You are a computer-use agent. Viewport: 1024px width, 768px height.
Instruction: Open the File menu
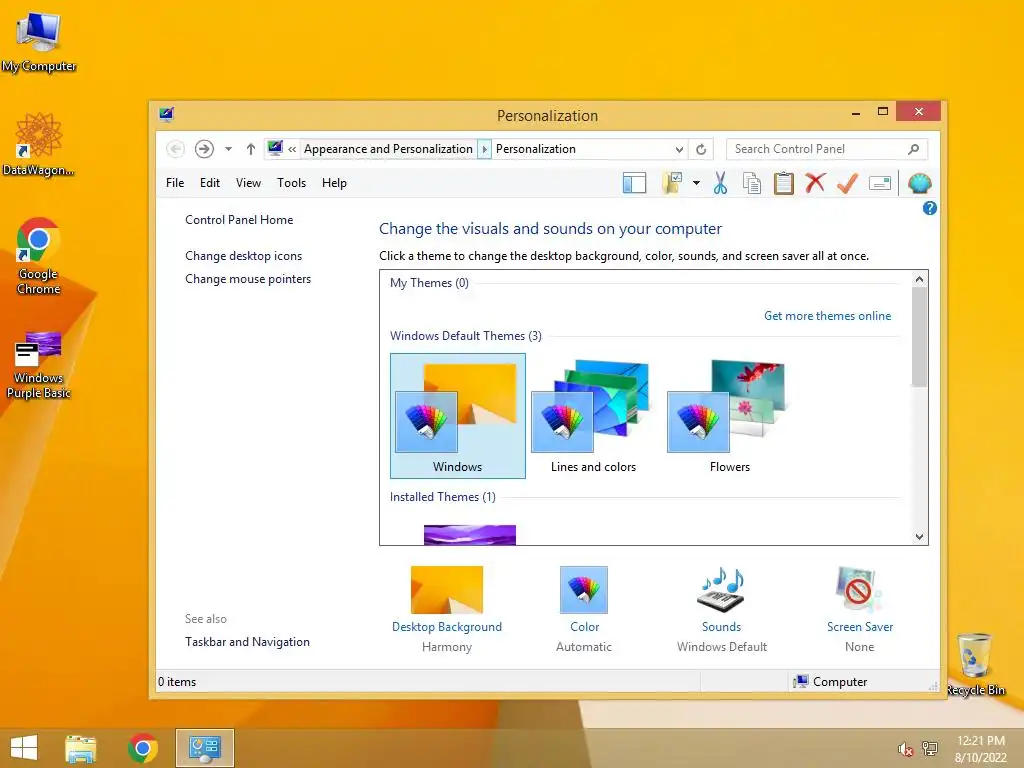point(175,183)
